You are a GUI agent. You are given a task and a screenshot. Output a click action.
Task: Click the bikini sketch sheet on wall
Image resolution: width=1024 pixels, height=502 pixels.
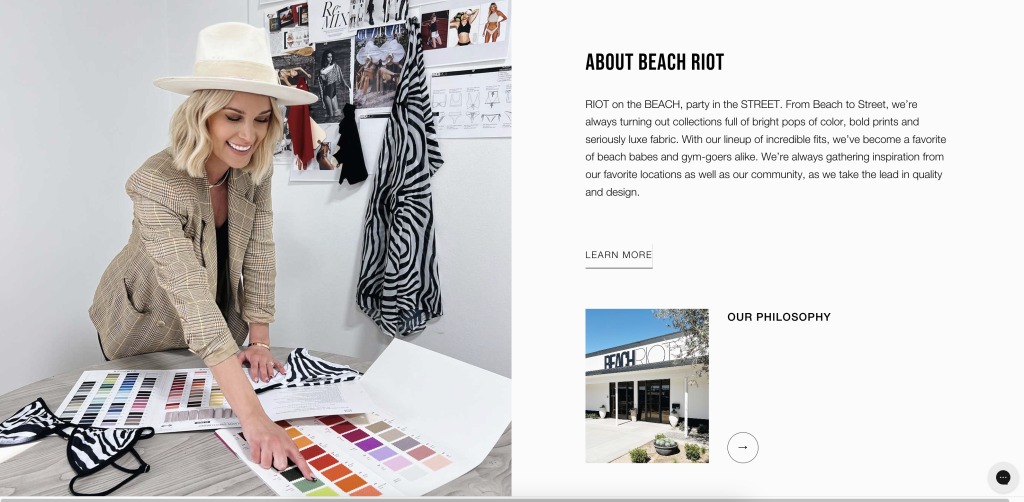(471, 102)
